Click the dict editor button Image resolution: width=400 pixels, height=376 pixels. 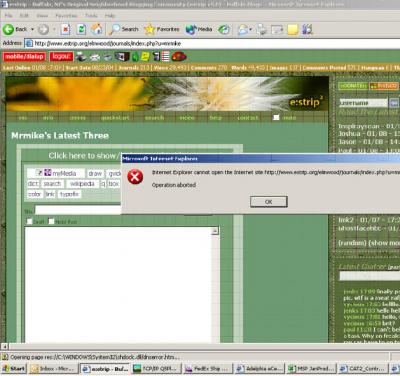(x=33, y=184)
